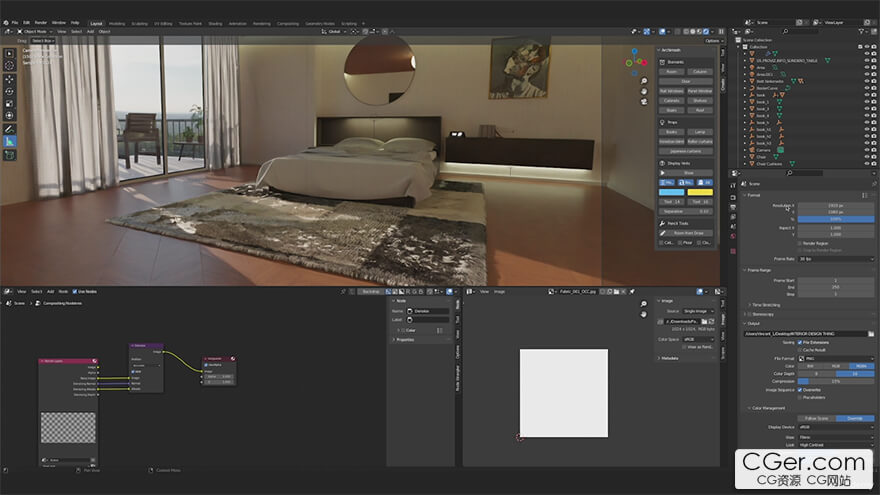Click the Lamp button in Props
This screenshot has height=495, width=880.
point(700,132)
